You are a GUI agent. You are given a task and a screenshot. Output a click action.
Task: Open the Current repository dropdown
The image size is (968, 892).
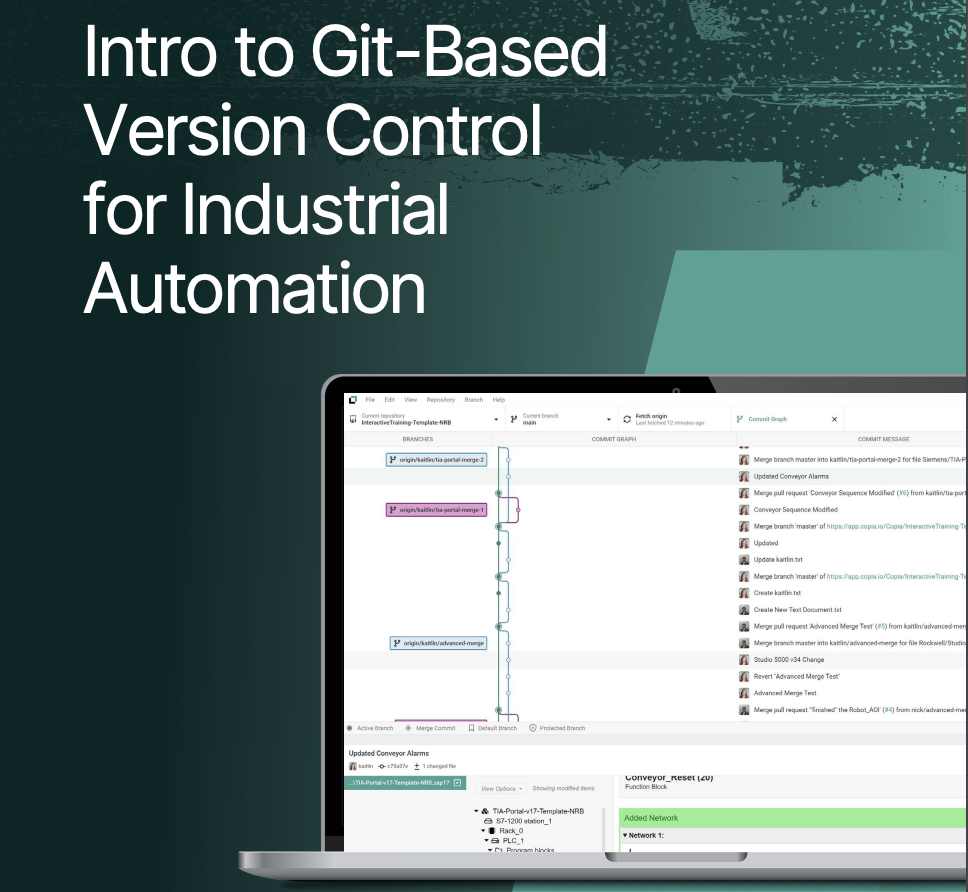[x=497, y=417]
